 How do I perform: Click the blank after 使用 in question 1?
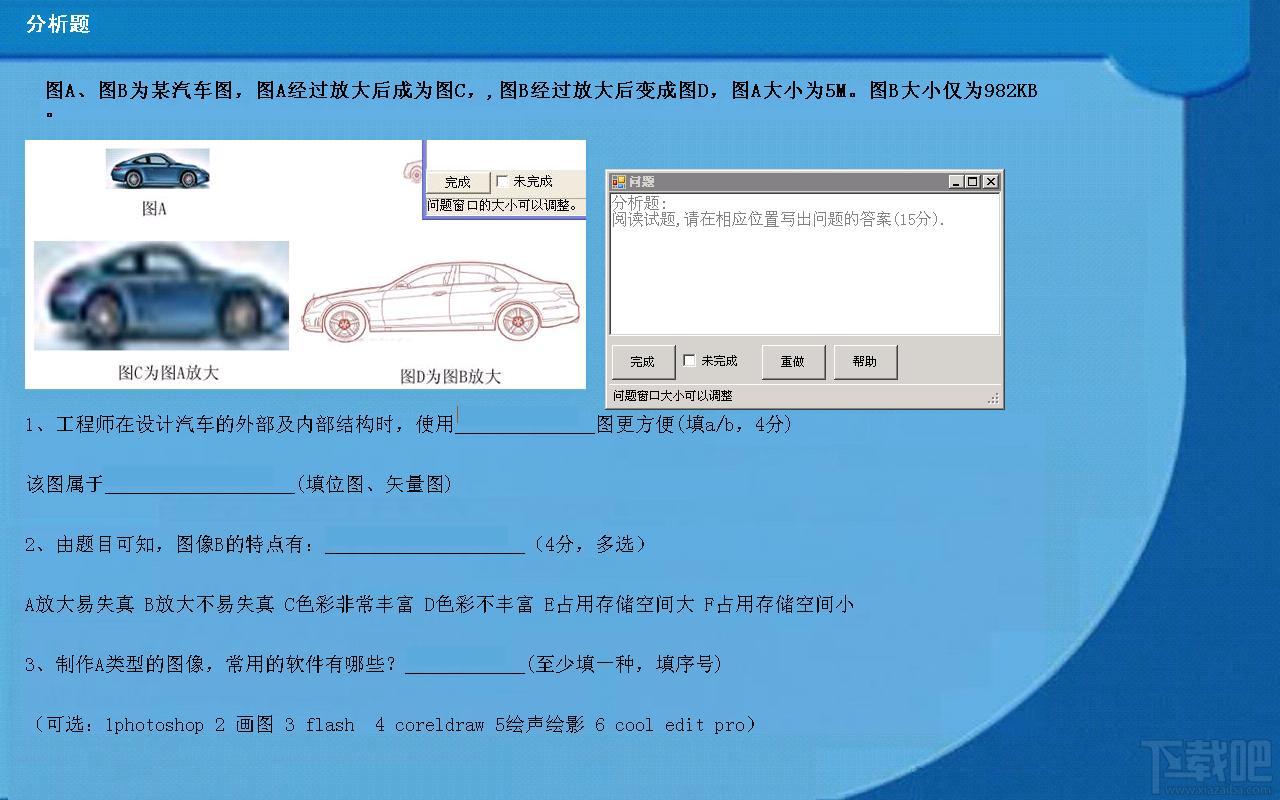[x=525, y=425]
